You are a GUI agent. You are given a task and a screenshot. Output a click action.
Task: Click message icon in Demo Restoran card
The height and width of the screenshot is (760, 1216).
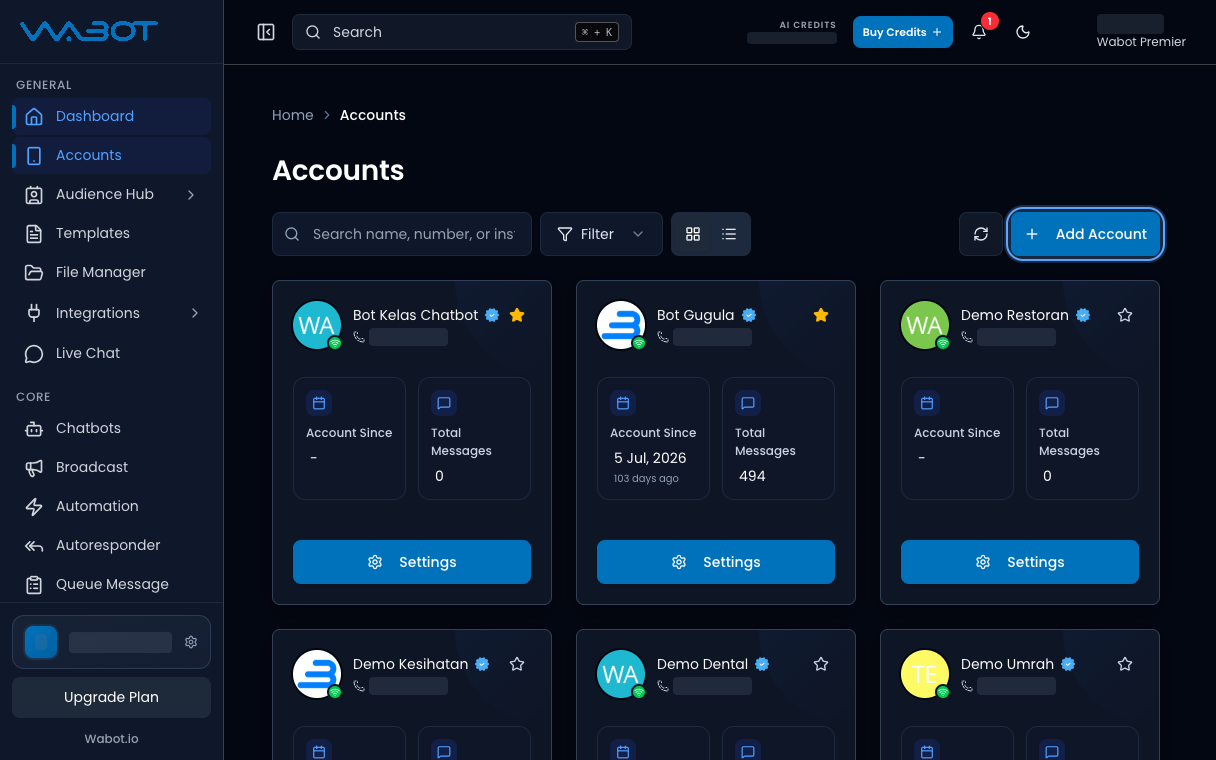point(1052,403)
